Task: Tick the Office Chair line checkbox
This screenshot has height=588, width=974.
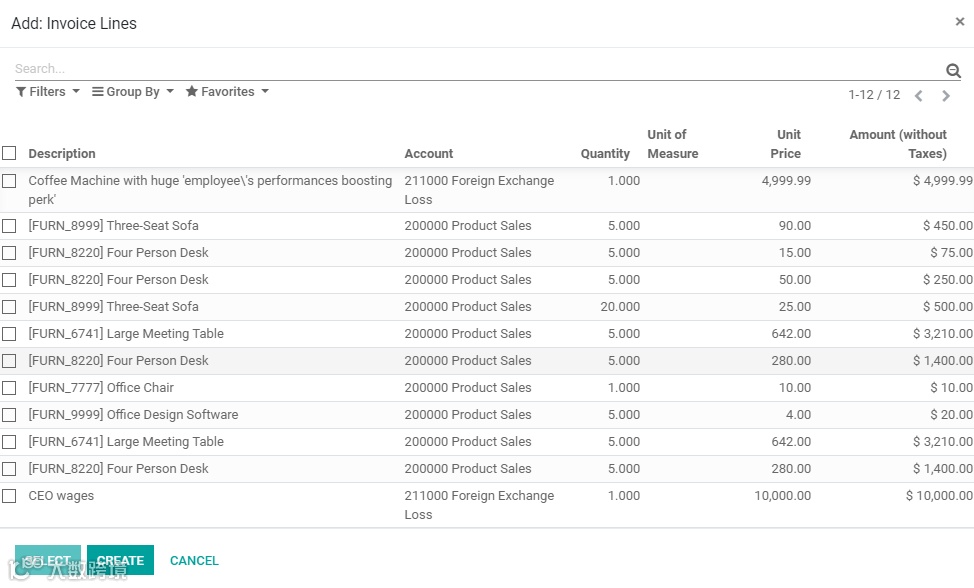Action: click(9, 388)
